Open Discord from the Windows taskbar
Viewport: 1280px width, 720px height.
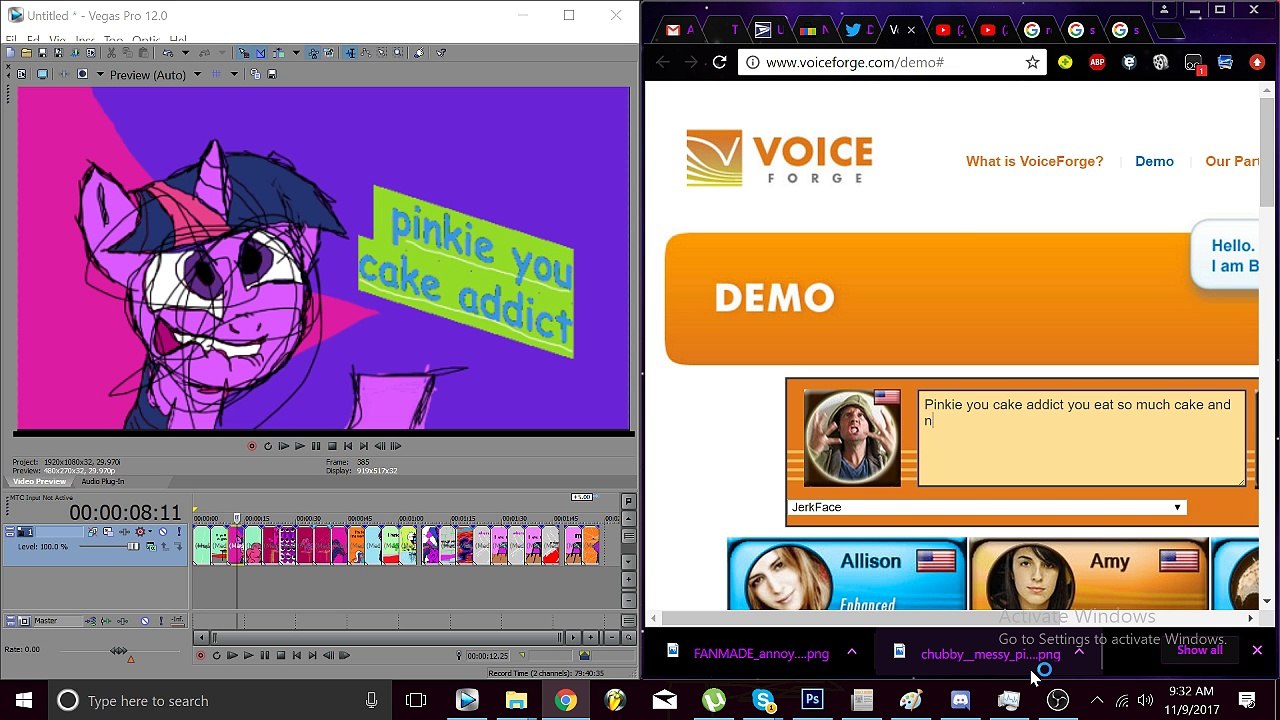pos(960,700)
